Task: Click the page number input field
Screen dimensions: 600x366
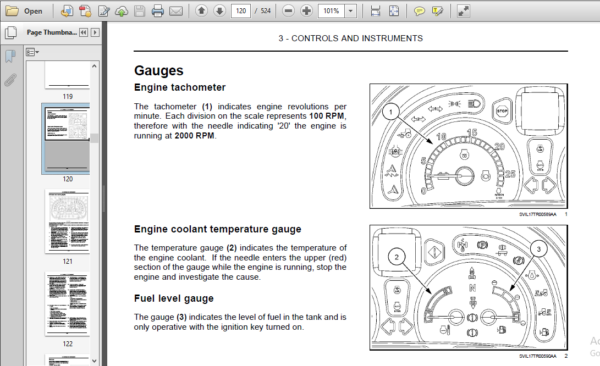Action: pos(241,11)
